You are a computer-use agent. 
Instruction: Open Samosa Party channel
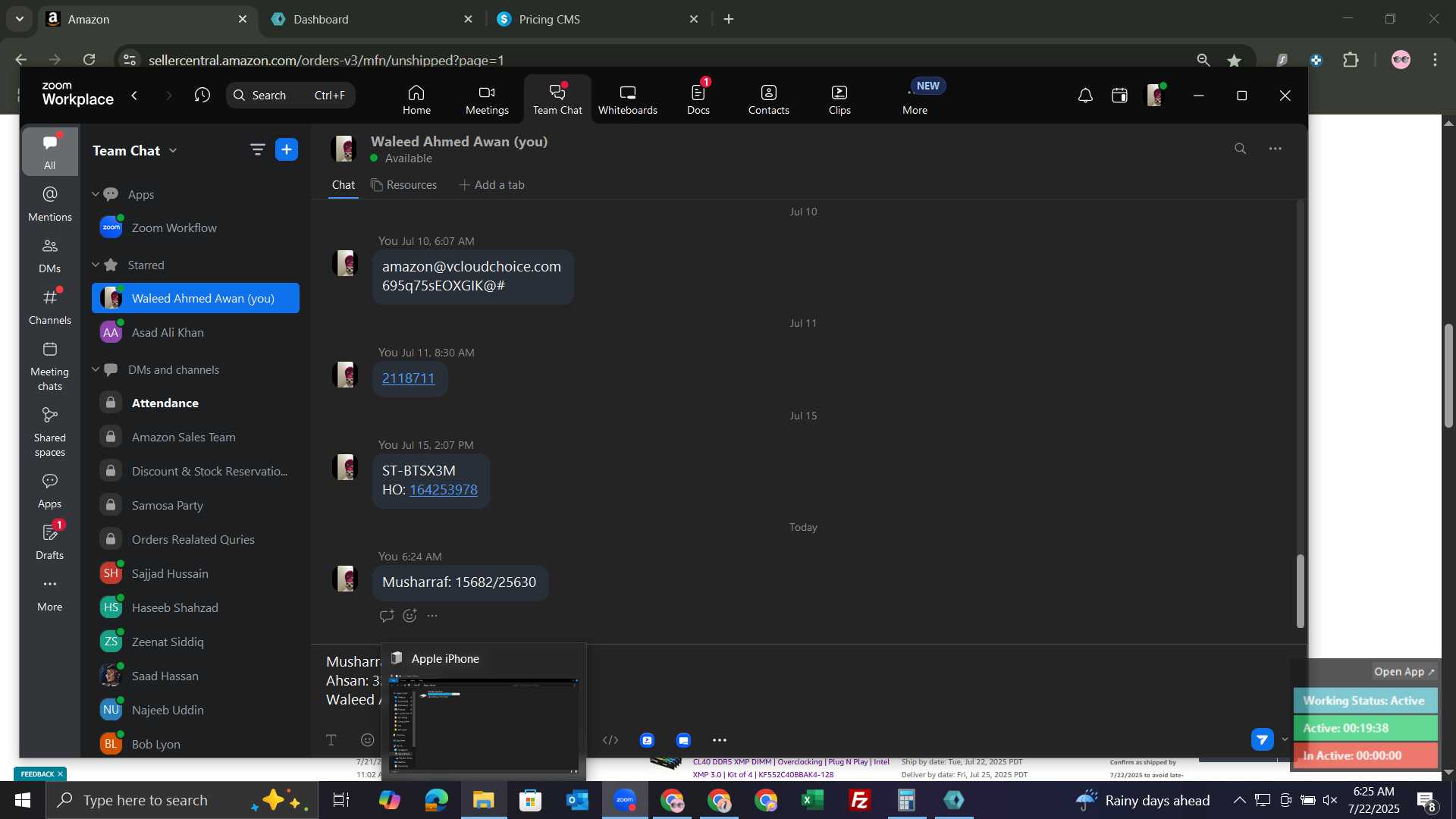click(196, 505)
